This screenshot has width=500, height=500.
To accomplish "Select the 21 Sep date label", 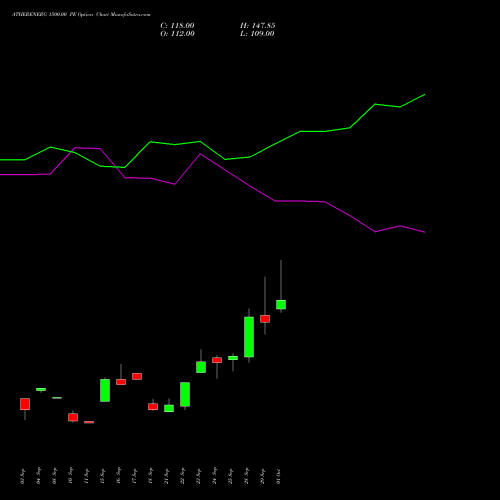I will [x=166, y=476].
